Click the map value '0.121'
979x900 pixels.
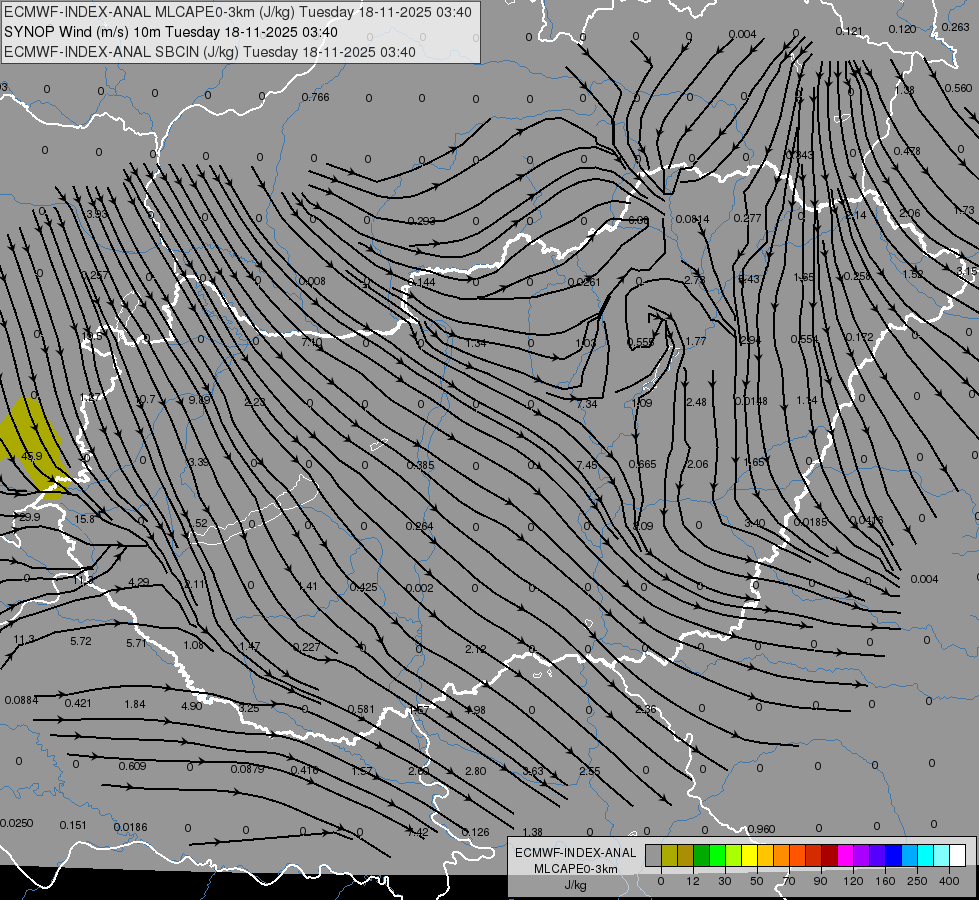click(849, 31)
